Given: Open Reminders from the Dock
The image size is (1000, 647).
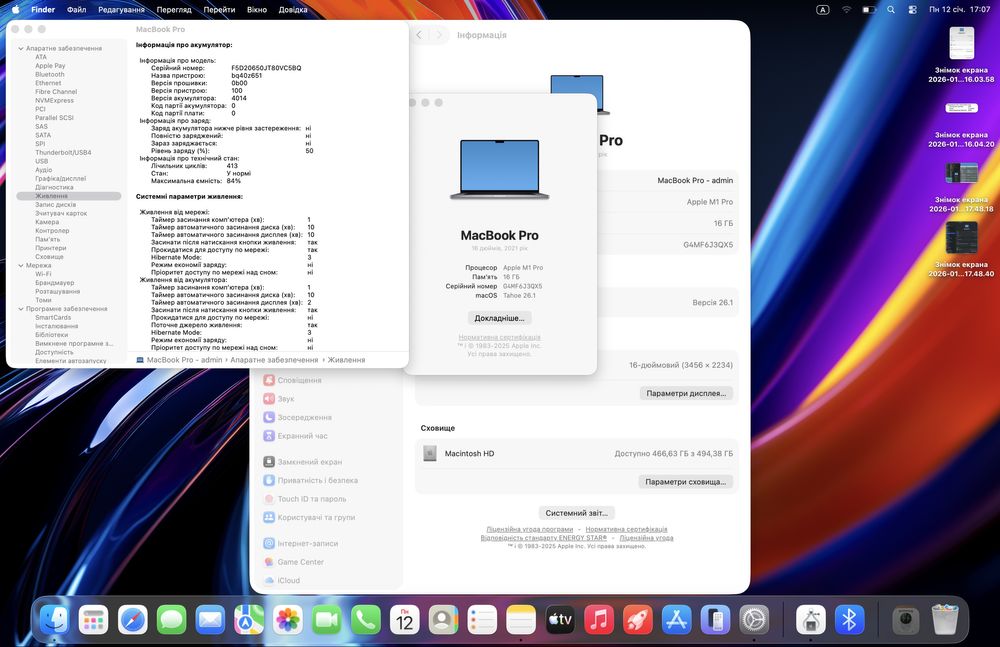Looking at the screenshot, I should pyautogui.click(x=482, y=619).
